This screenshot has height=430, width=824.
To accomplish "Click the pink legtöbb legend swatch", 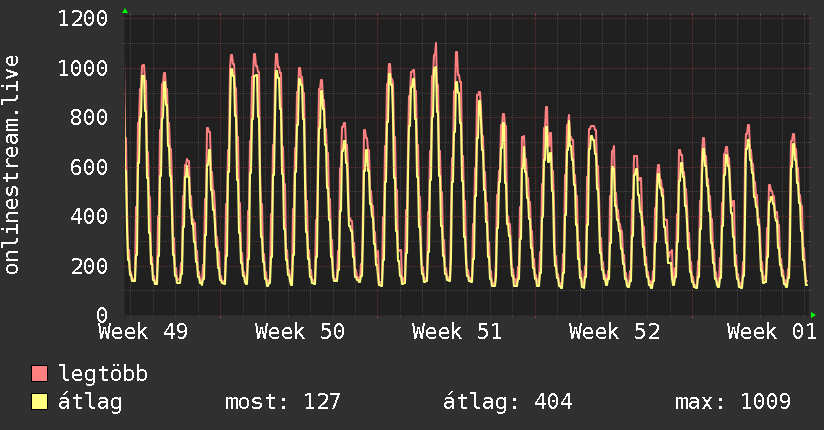I will [x=39, y=373].
